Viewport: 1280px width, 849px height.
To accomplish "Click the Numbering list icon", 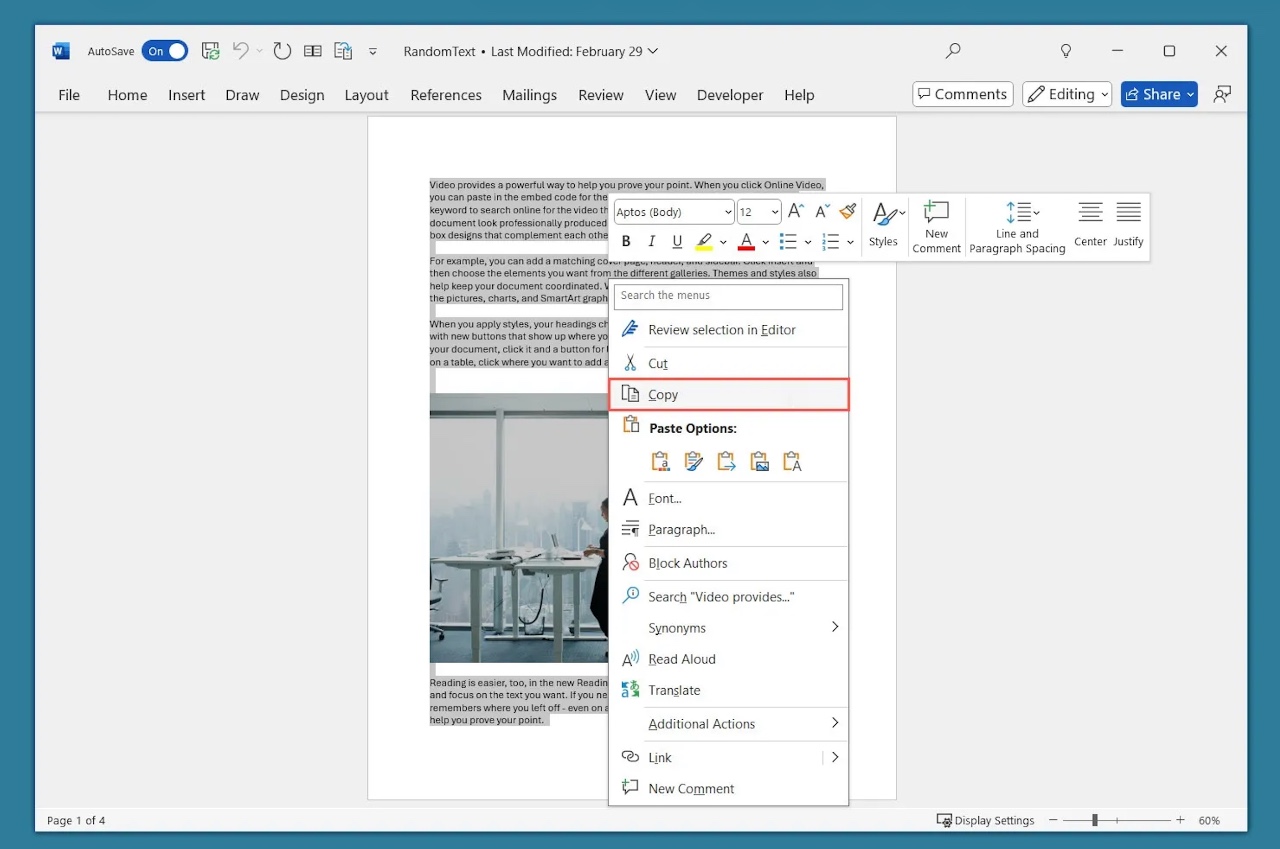I will pyautogui.click(x=830, y=241).
